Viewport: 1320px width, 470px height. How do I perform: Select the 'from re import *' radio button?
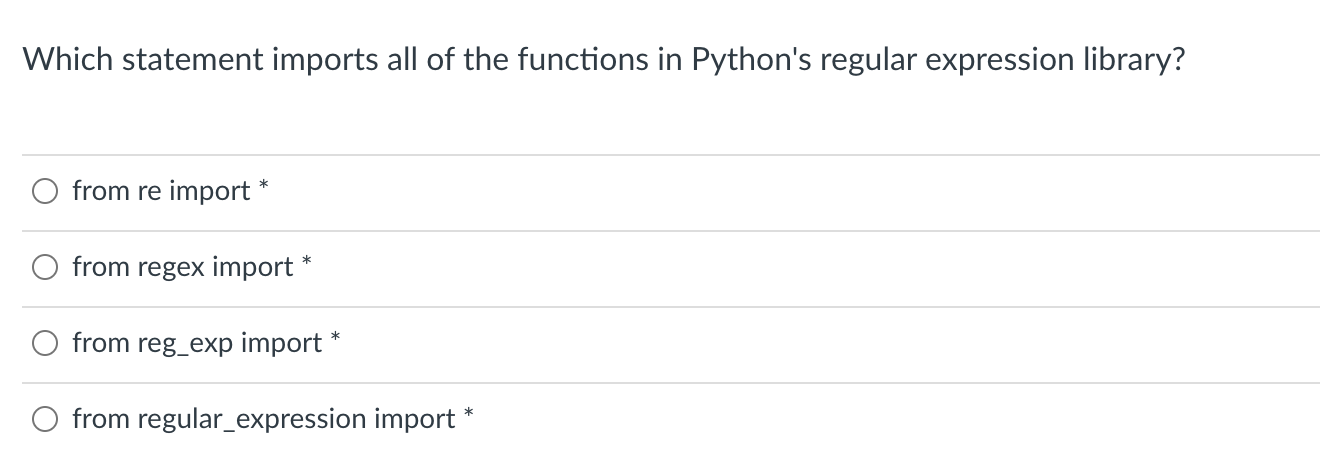click(45, 191)
